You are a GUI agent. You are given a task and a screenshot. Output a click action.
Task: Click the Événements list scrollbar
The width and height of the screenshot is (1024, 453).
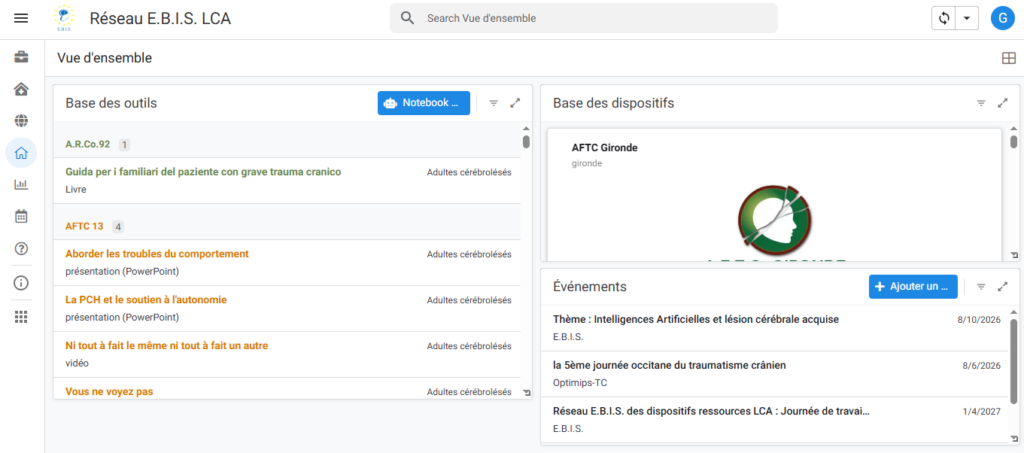pyautogui.click(x=1014, y=361)
